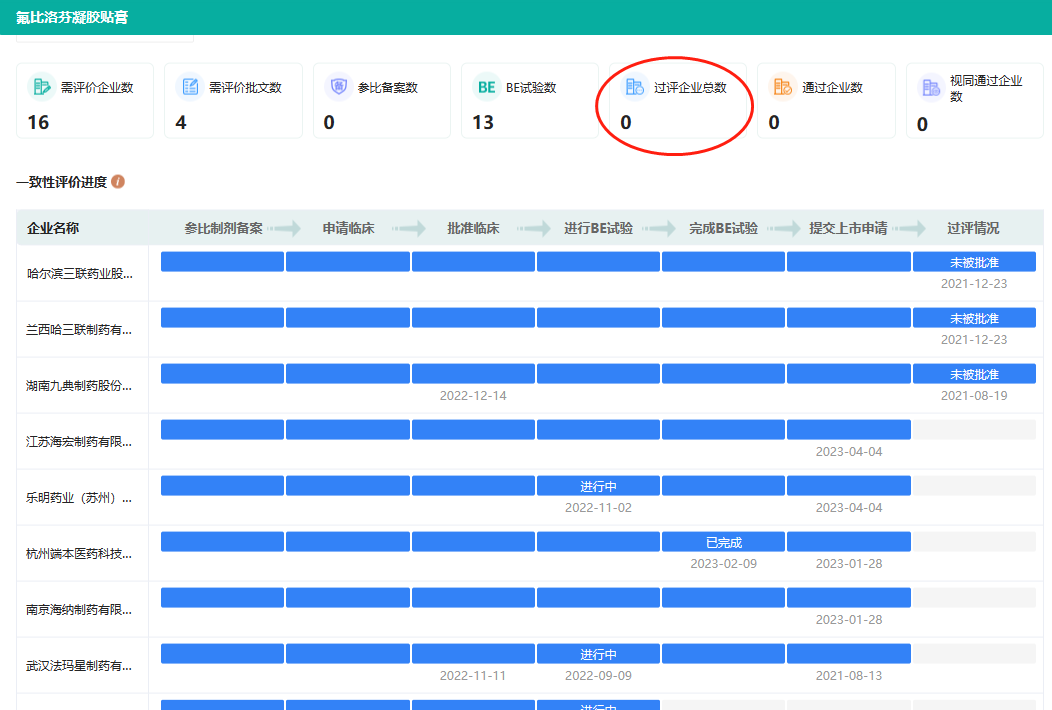Click date 2021-08-13 in 武汉法玛星 row

(849, 676)
